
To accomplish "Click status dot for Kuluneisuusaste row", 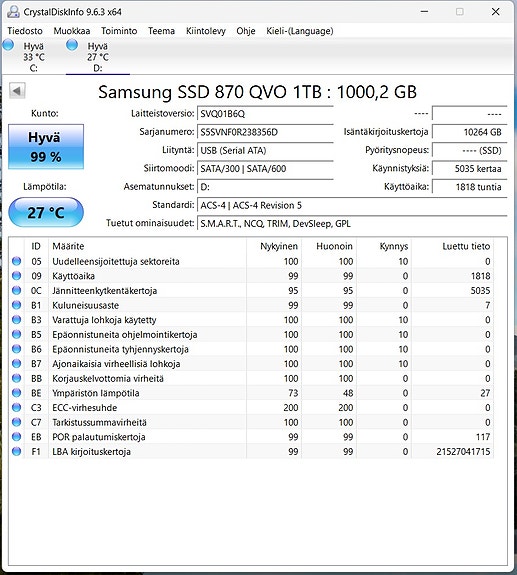I will pos(16,305).
